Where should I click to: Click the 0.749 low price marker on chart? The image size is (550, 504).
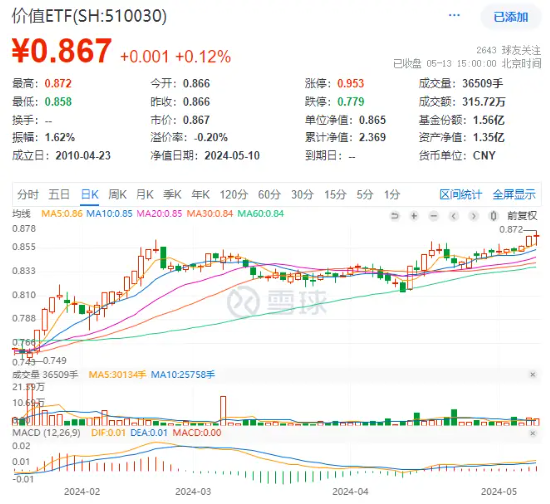click(x=54, y=361)
